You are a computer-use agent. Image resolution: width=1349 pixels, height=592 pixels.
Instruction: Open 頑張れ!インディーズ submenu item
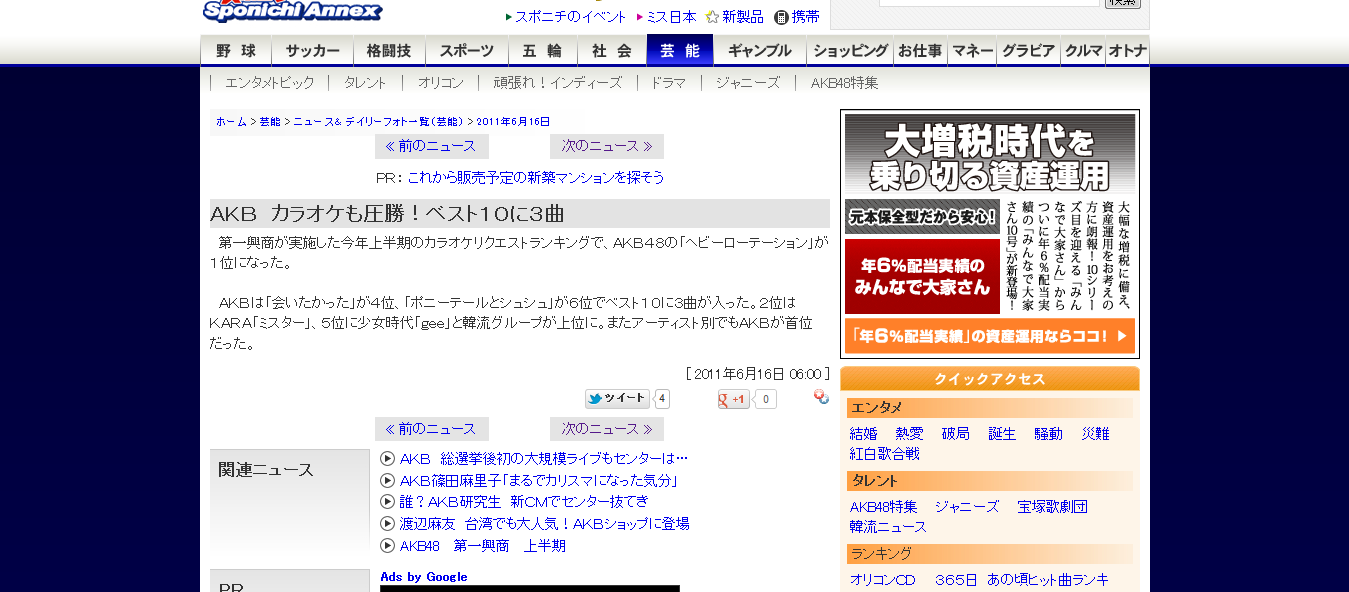tap(557, 83)
